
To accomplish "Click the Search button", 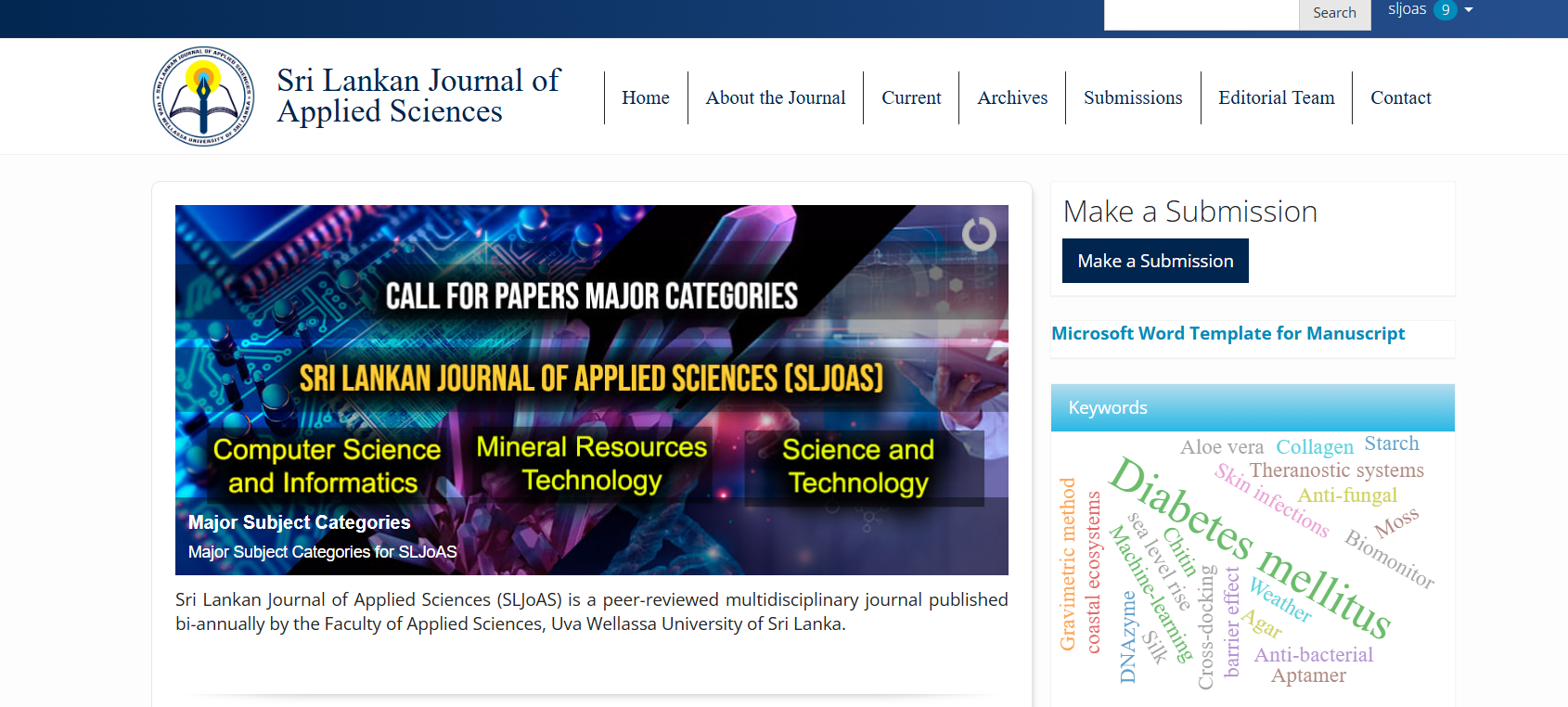I will coord(1333,13).
